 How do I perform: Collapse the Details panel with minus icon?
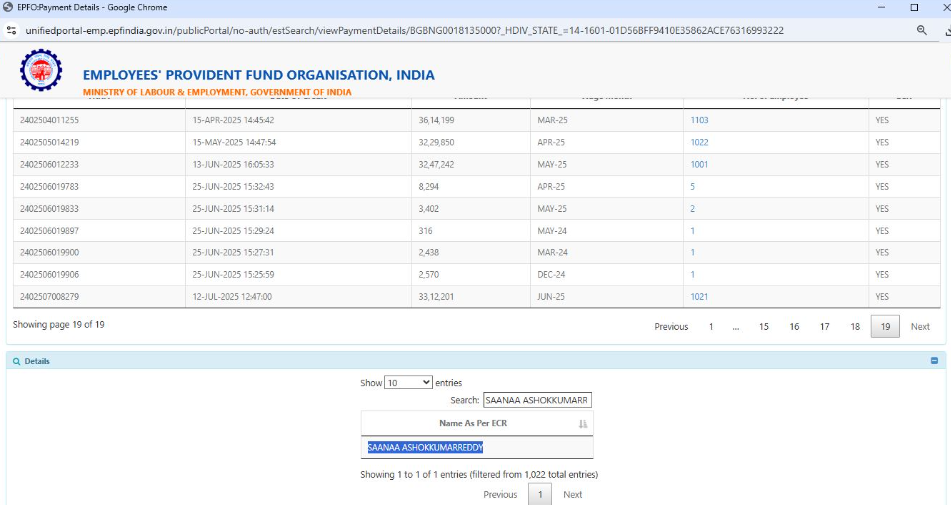934,361
